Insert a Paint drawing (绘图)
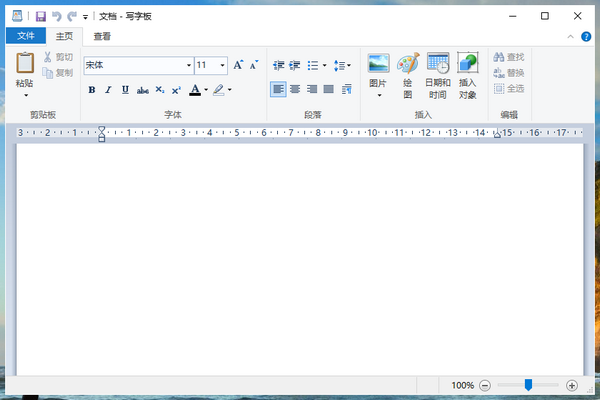Viewport: 600px width, 400px height. tap(408, 75)
